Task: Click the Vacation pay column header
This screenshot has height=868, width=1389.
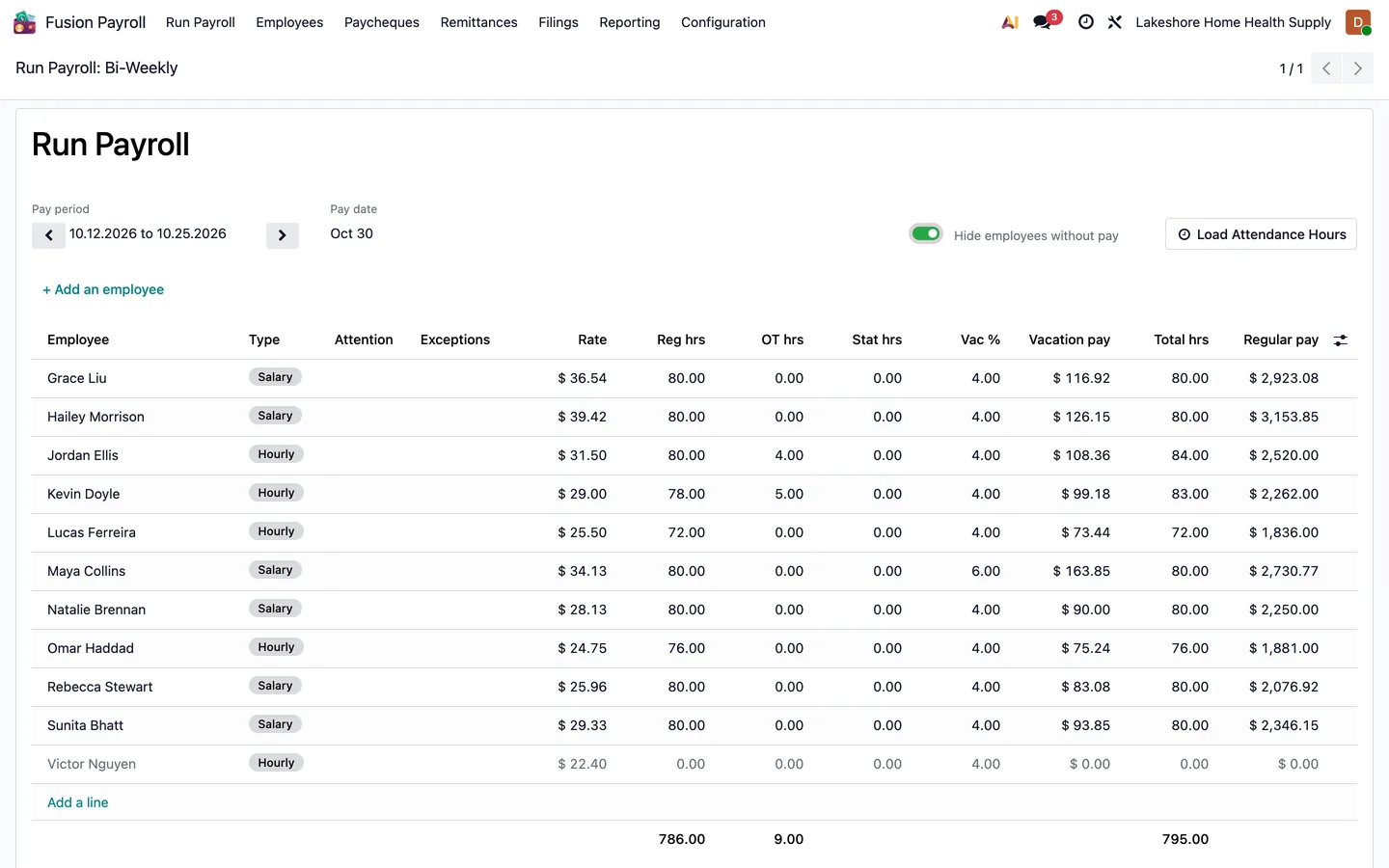Action: 1070,339
